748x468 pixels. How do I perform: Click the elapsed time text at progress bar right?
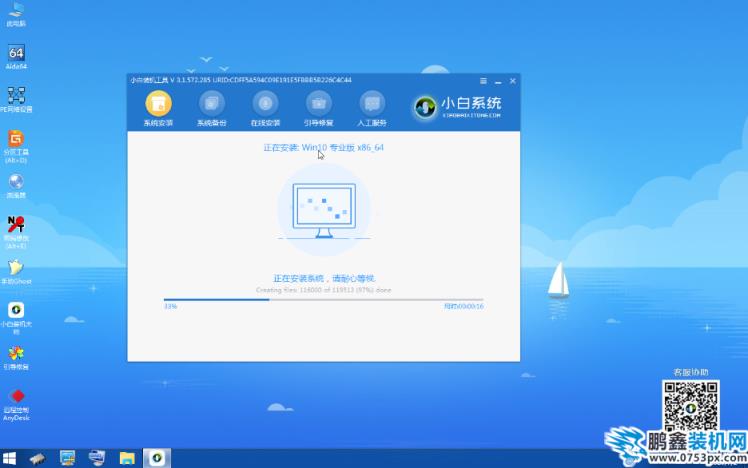point(464,306)
